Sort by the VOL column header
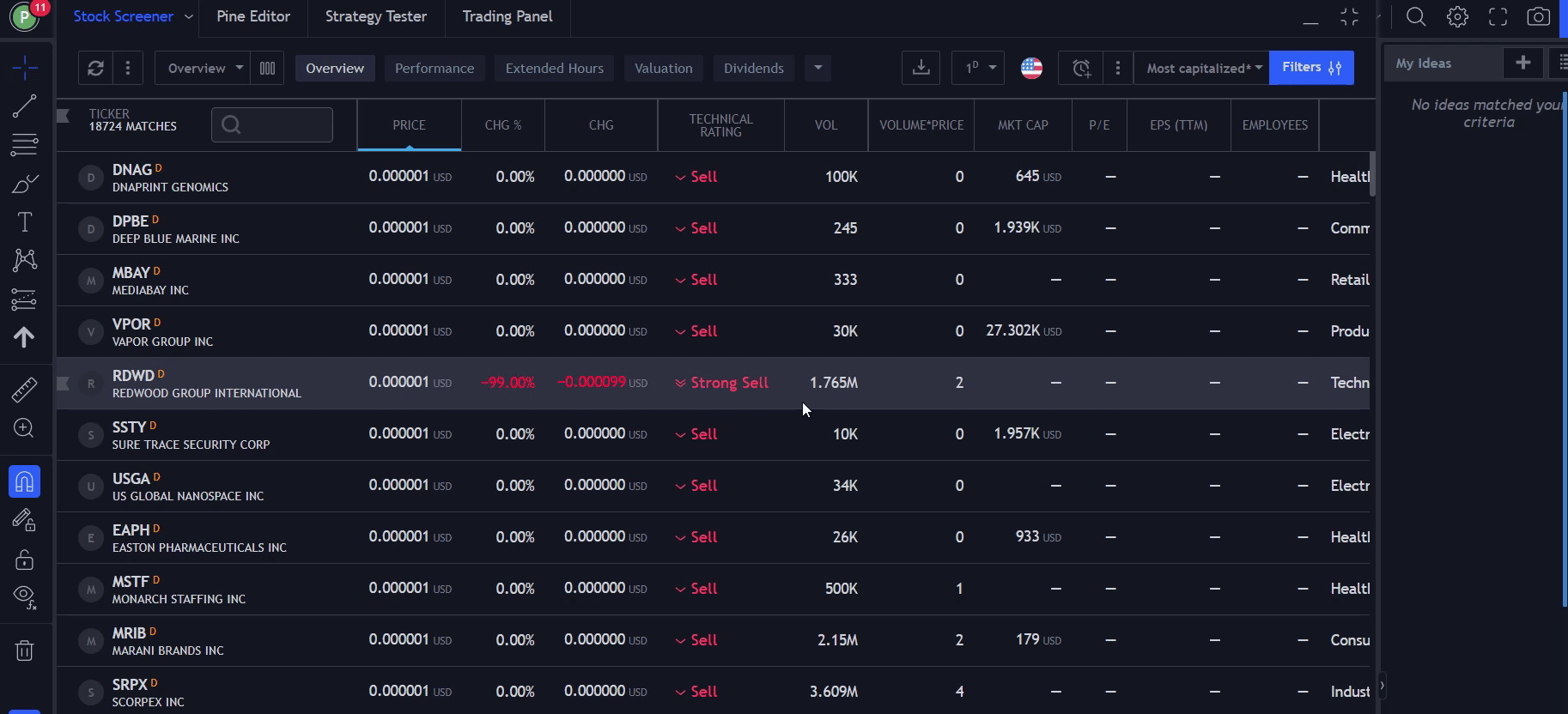This screenshot has height=714, width=1568. [x=826, y=125]
